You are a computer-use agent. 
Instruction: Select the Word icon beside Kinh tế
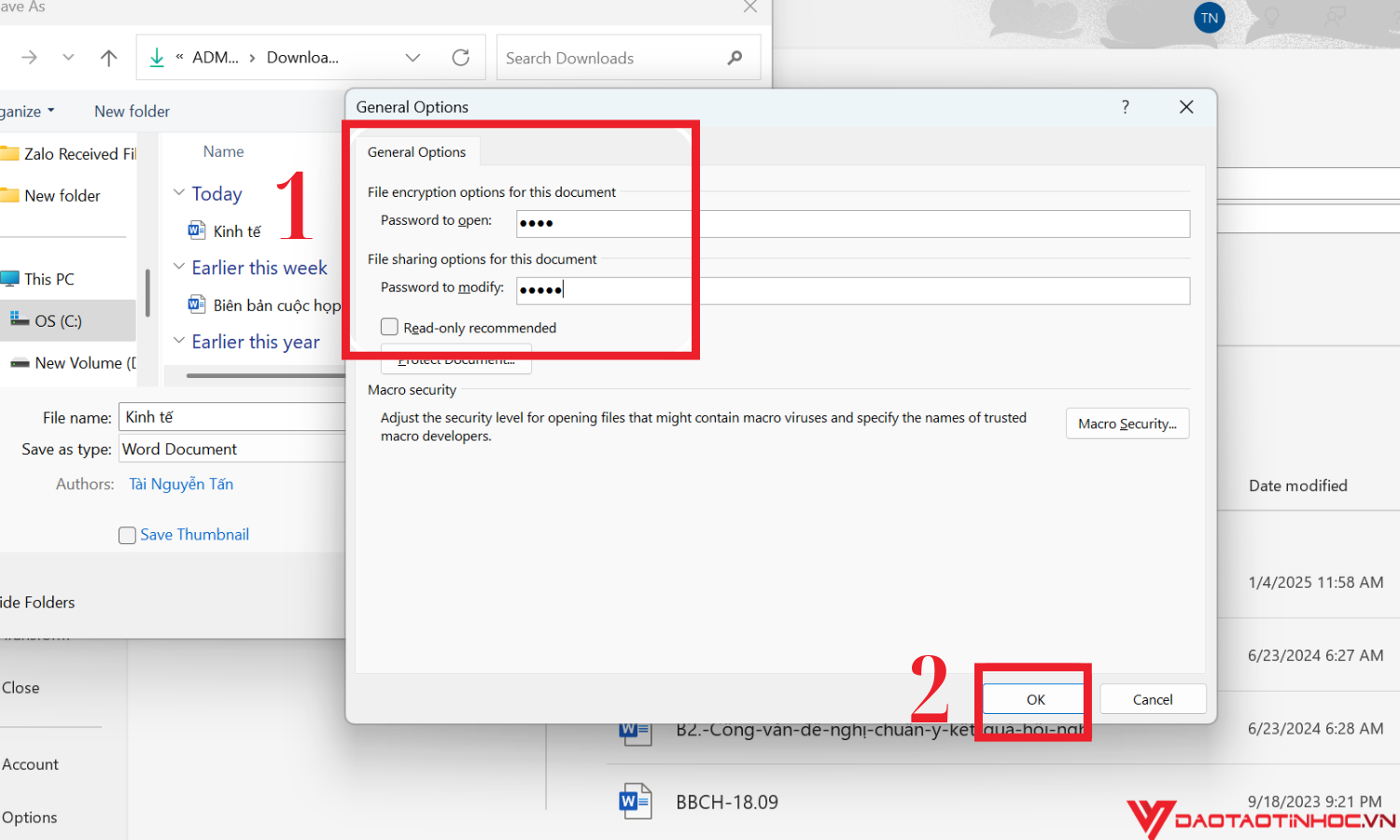[196, 230]
